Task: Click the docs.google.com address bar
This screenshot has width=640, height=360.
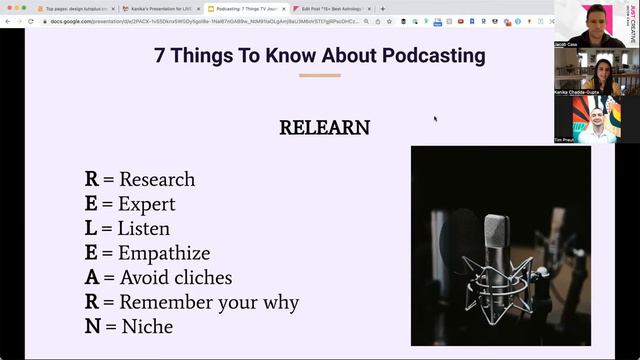Action: (x=204, y=21)
